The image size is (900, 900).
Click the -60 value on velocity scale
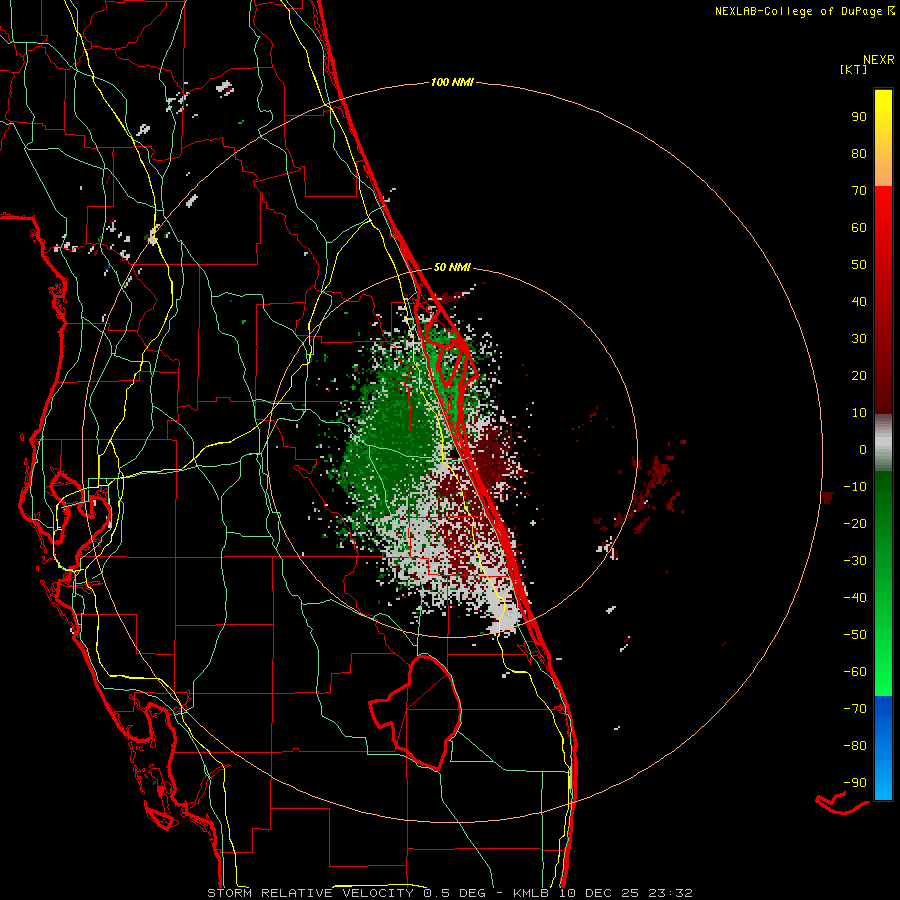coord(855,672)
